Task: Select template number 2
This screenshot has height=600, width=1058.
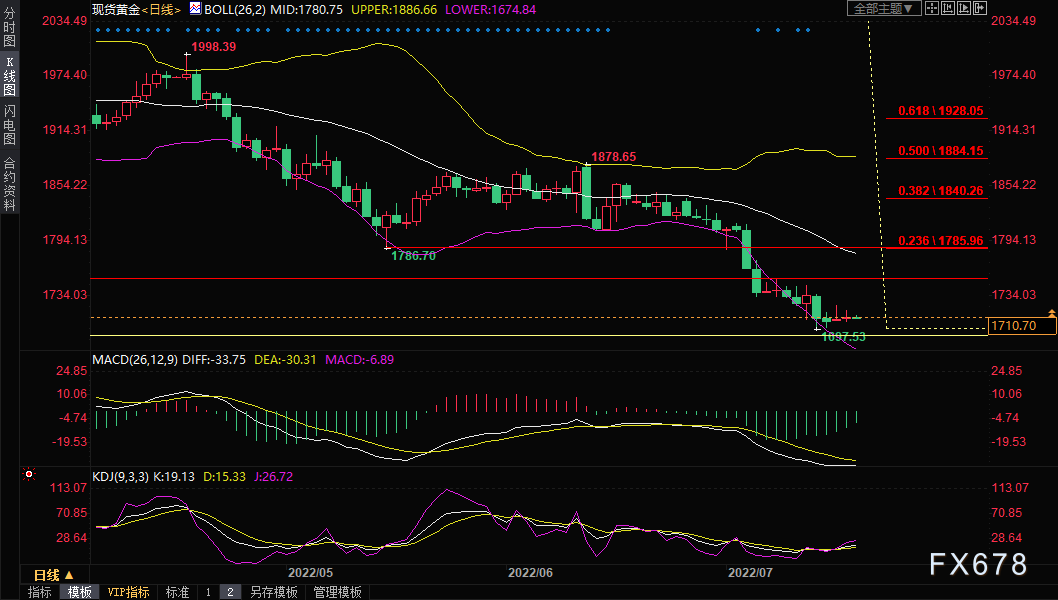Action: coord(229,592)
